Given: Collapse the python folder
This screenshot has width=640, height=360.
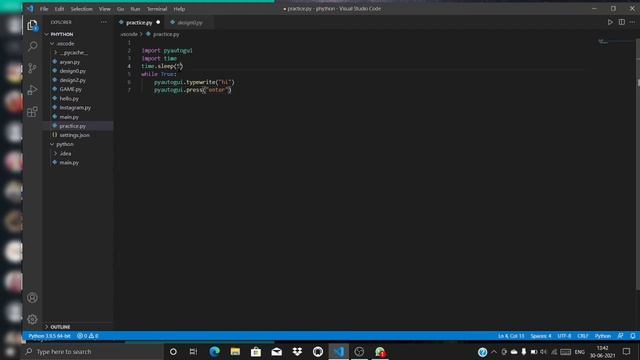Looking at the screenshot, I should point(62,144).
